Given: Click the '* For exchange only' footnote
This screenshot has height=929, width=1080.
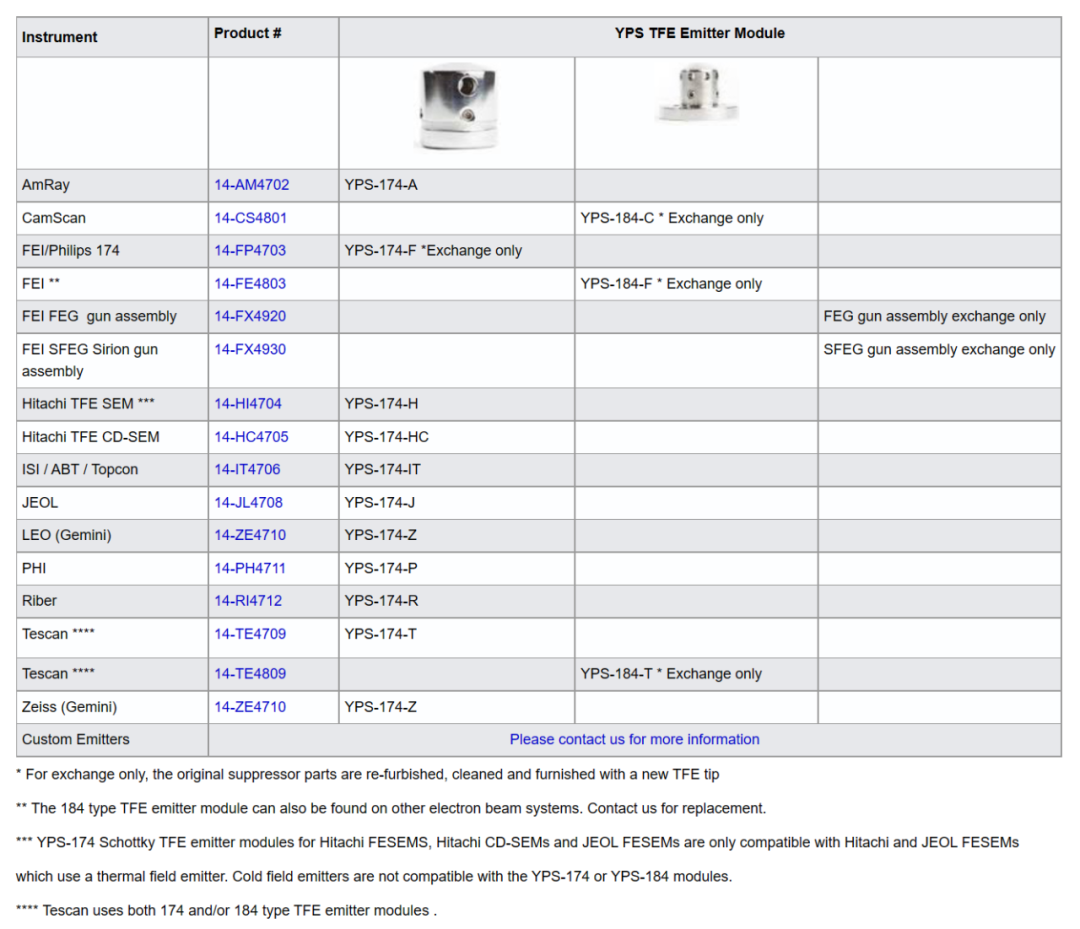Looking at the screenshot, I should [368, 775].
